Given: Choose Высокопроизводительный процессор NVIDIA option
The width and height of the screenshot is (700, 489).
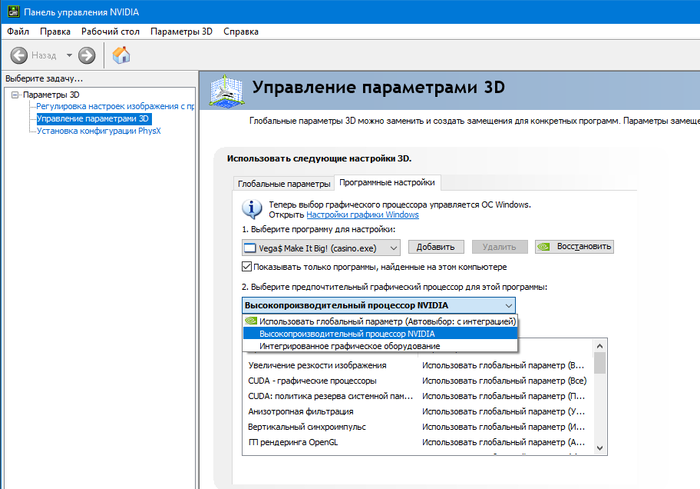Looking at the screenshot, I should [380, 334].
